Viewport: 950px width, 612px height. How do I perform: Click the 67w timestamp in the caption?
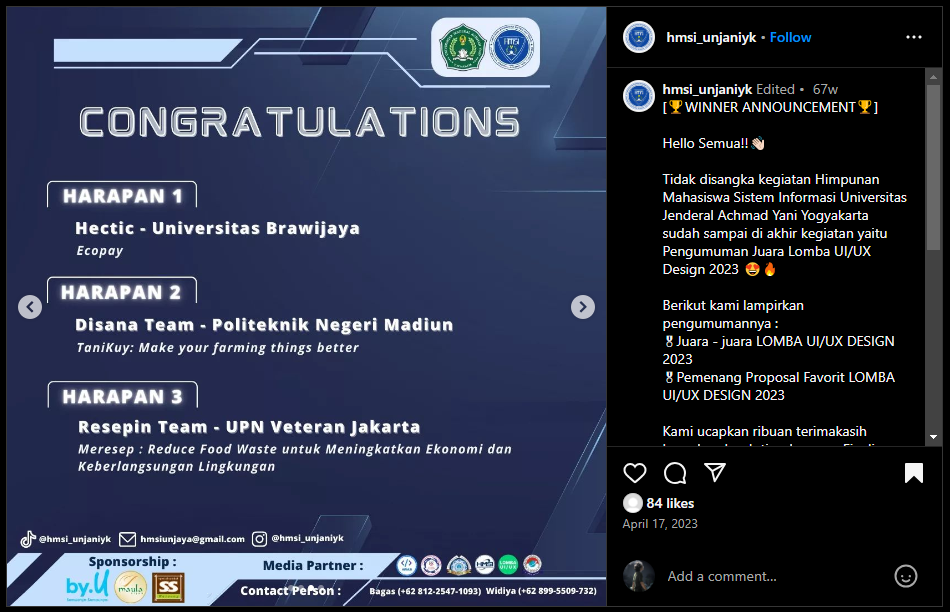tap(825, 89)
